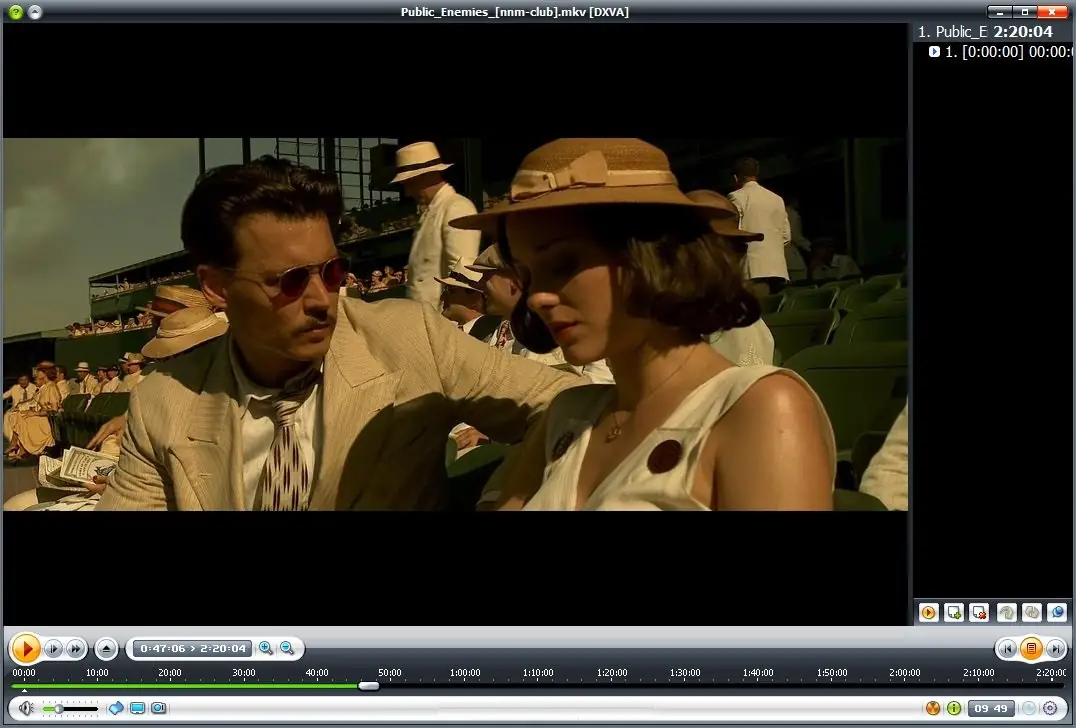Image resolution: width=1076 pixels, height=728 pixels.
Task: Click the fast forward button
Action: [x=76, y=649]
